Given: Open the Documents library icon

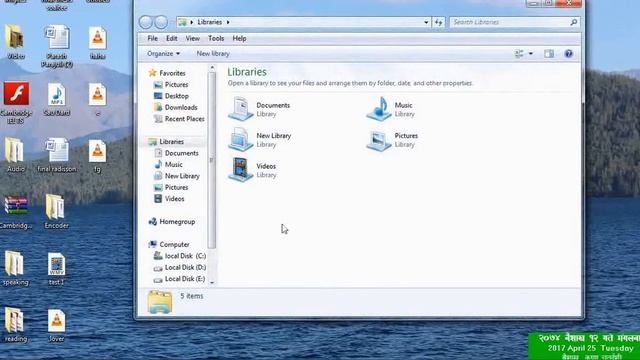Looking at the screenshot, I should [x=240, y=109].
